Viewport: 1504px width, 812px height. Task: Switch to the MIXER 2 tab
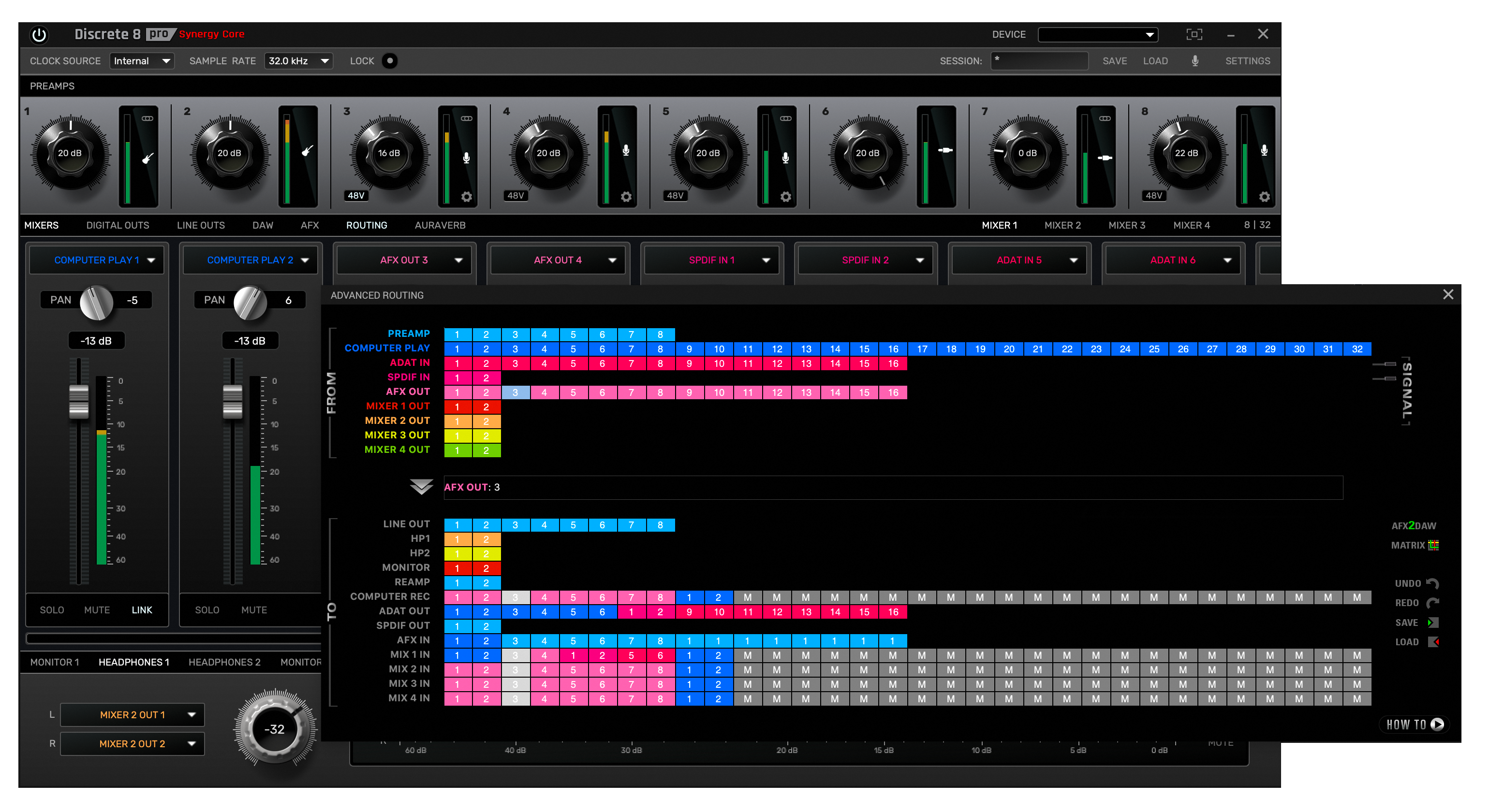click(1062, 225)
